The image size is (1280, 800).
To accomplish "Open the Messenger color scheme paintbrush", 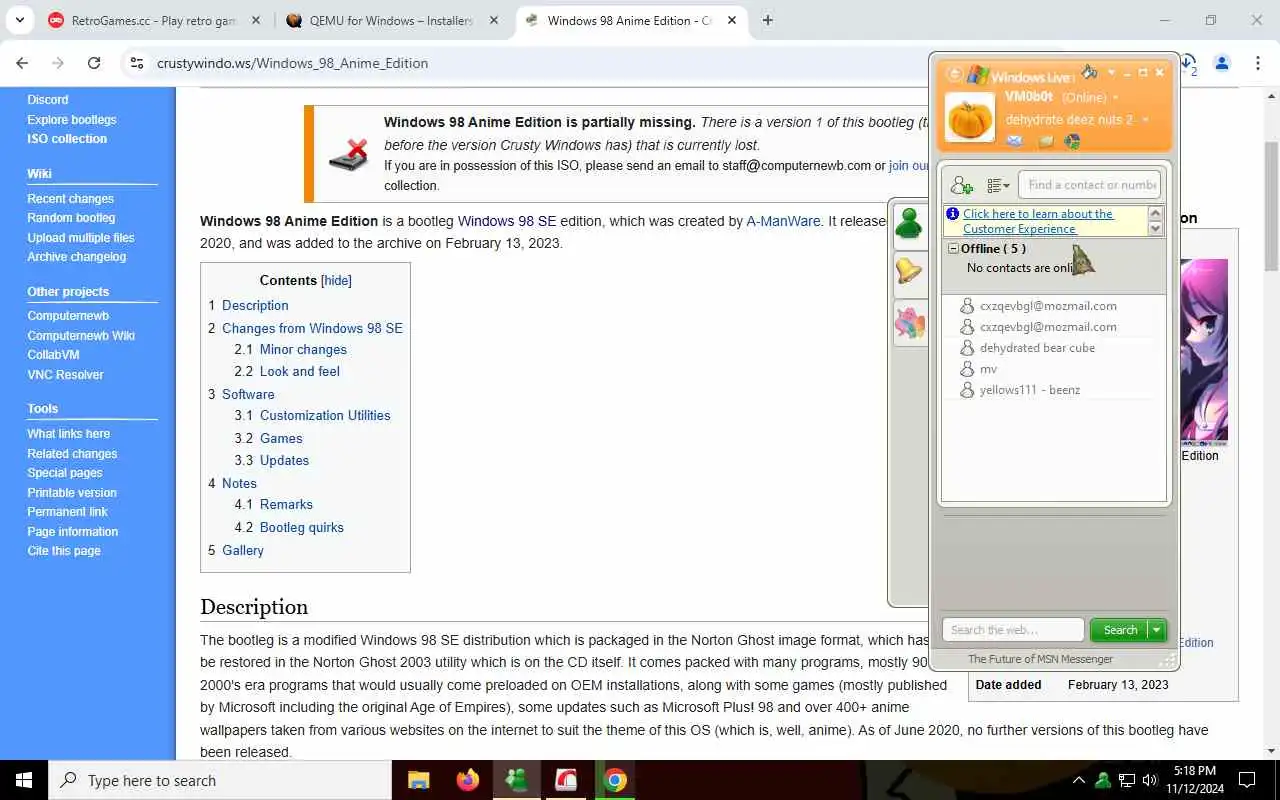I will (1089, 72).
